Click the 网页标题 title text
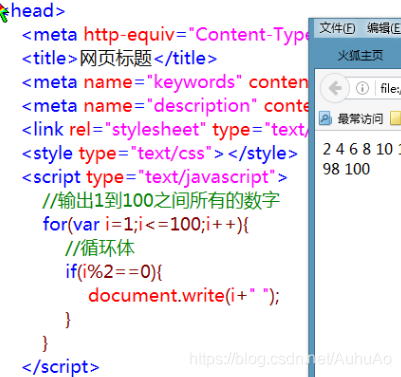This screenshot has width=401, height=377. [x=116, y=58]
